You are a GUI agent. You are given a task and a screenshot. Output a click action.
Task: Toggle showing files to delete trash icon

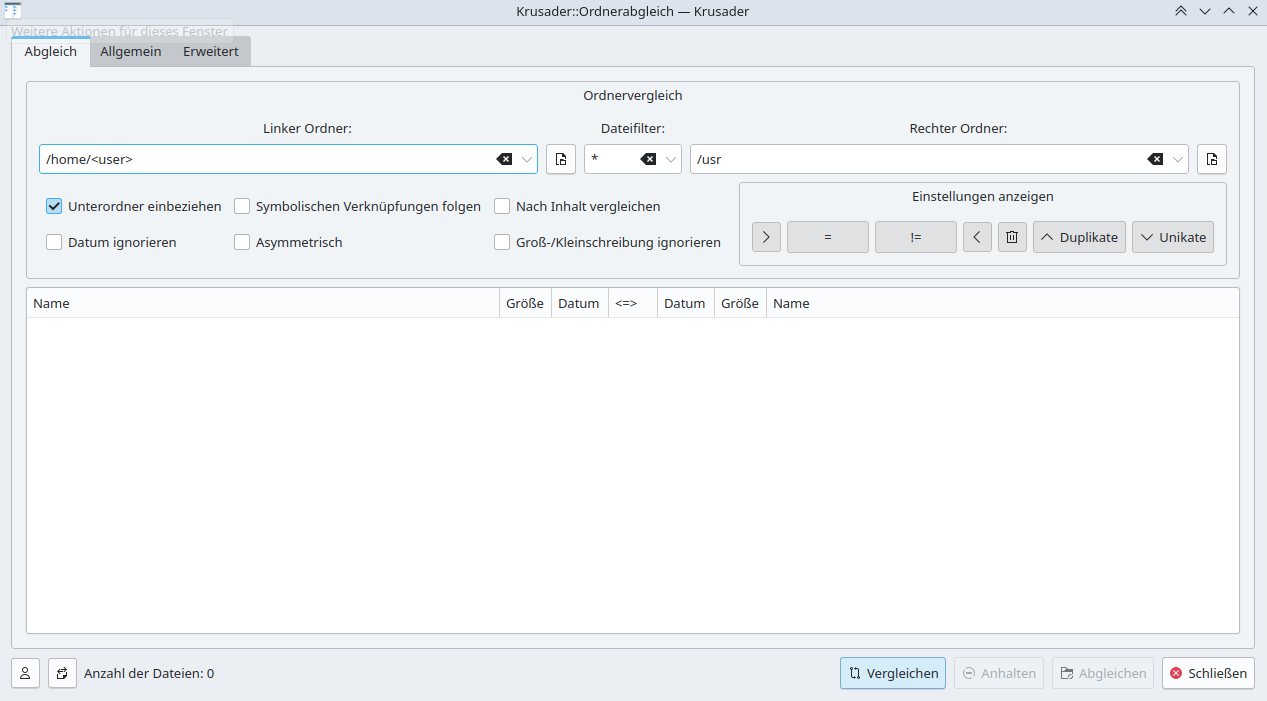pos(1012,237)
